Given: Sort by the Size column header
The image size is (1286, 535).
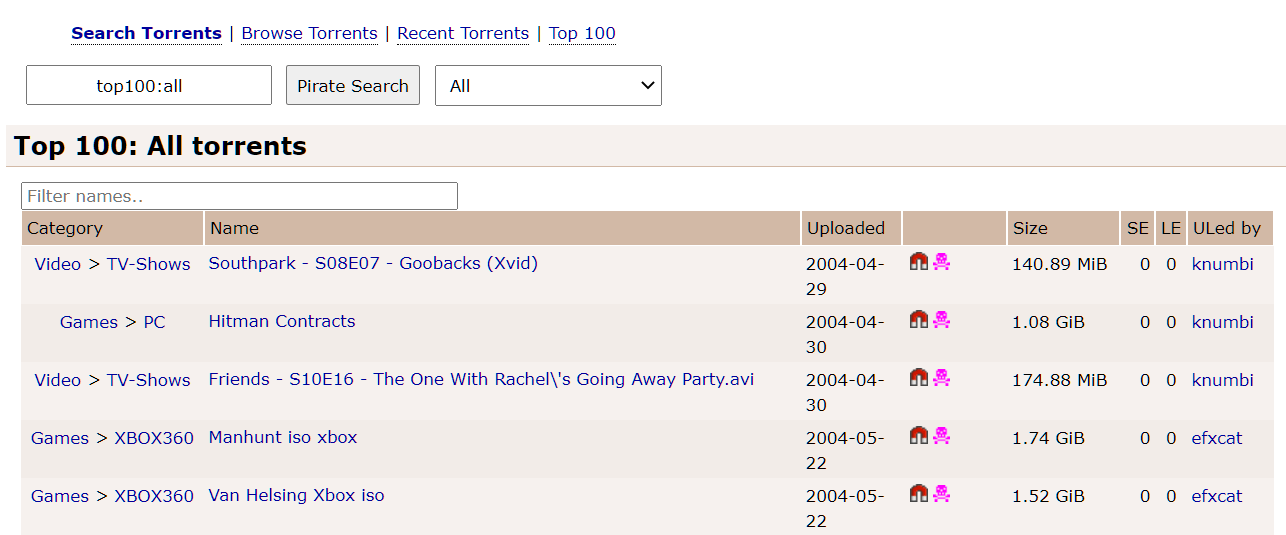Looking at the screenshot, I should pos(1030,228).
